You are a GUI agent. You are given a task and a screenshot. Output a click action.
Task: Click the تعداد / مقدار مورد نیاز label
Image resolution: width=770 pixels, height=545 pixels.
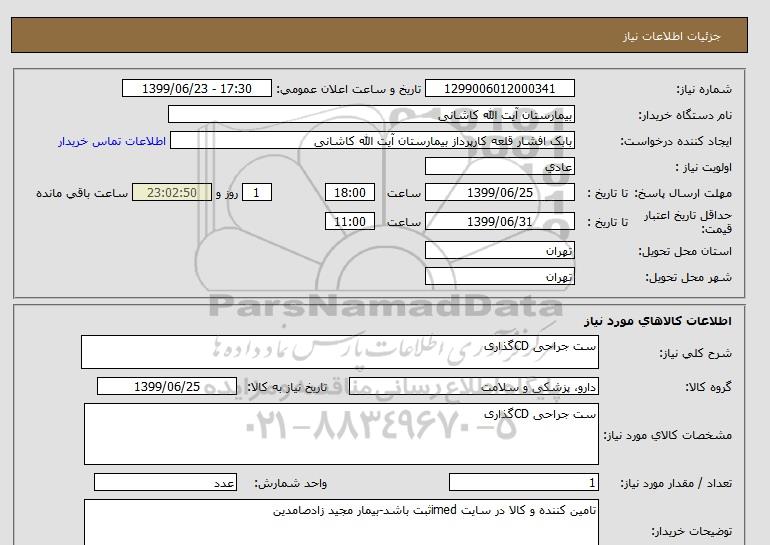point(676,484)
